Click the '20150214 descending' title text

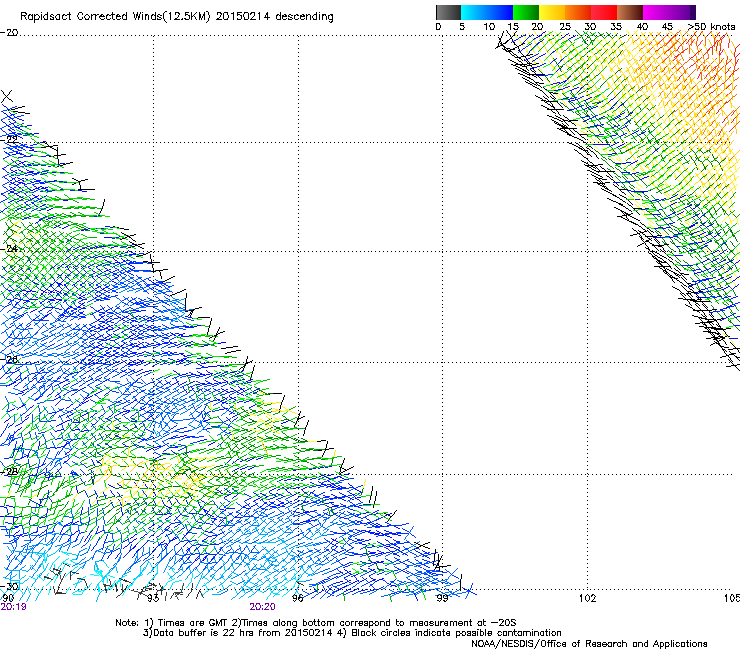[x=274, y=17]
